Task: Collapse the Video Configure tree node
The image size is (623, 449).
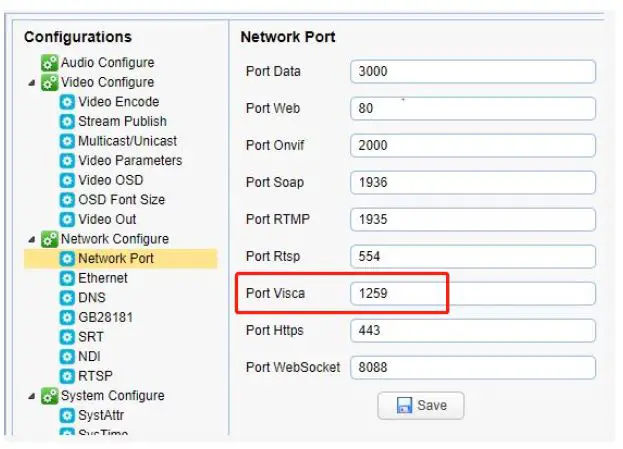Action: (x=31, y=83)
